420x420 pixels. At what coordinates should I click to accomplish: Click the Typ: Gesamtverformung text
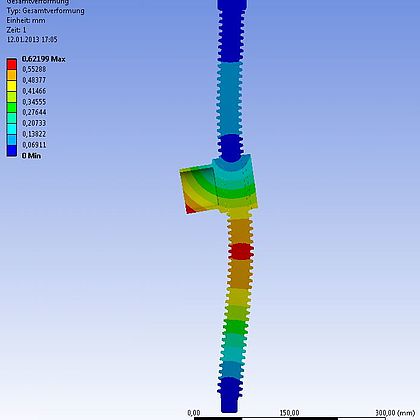tap(45, 11)
